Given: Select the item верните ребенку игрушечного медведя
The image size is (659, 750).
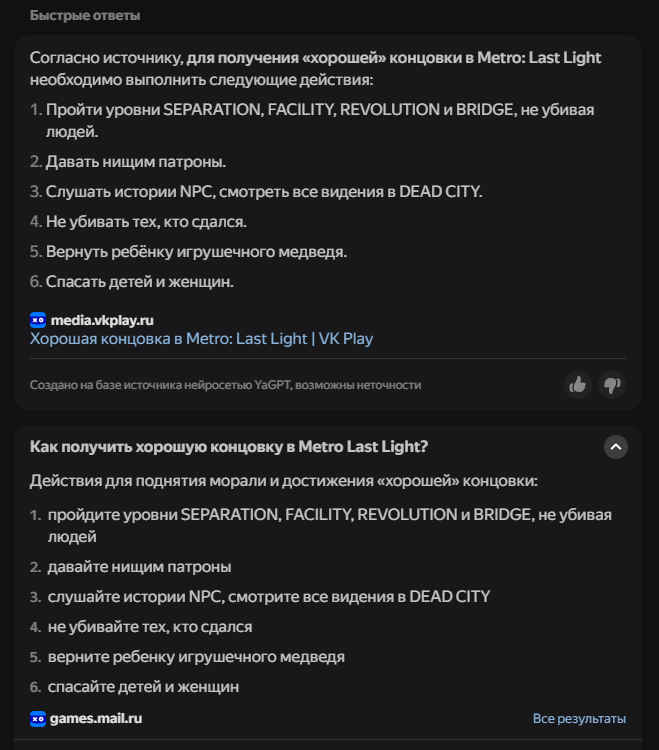Looking at the screenshot, I should [196, 657].
